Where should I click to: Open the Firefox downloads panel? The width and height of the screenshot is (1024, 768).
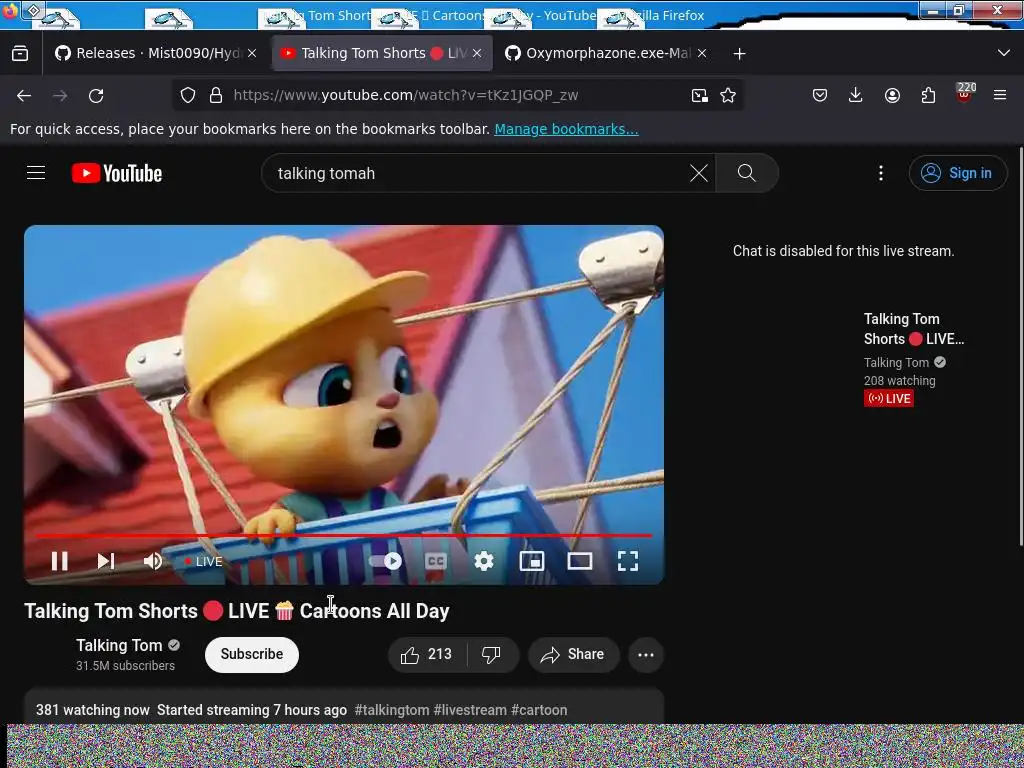point(856,95)
